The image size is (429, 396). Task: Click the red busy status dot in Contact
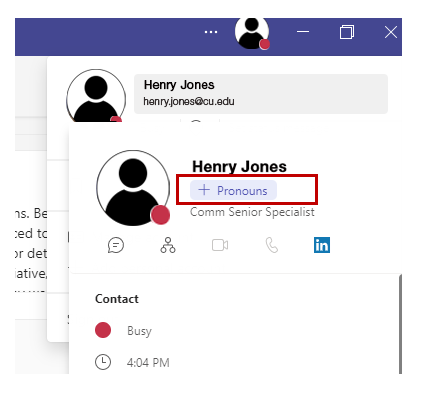tap(103, 330)
